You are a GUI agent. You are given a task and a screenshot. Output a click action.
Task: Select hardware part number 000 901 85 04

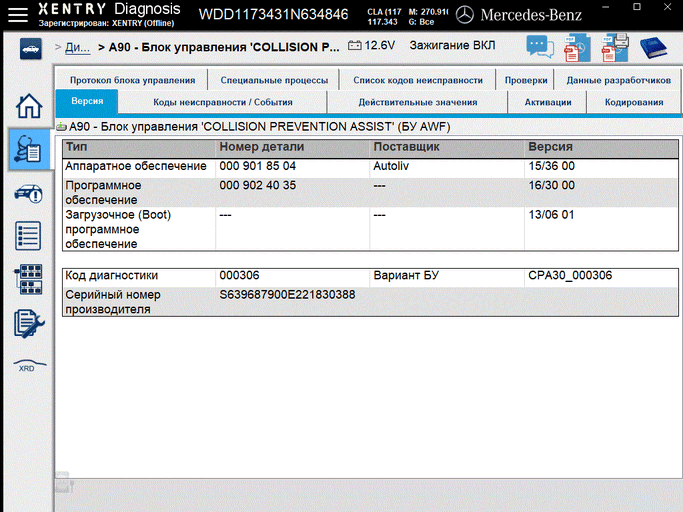[257, 166]
